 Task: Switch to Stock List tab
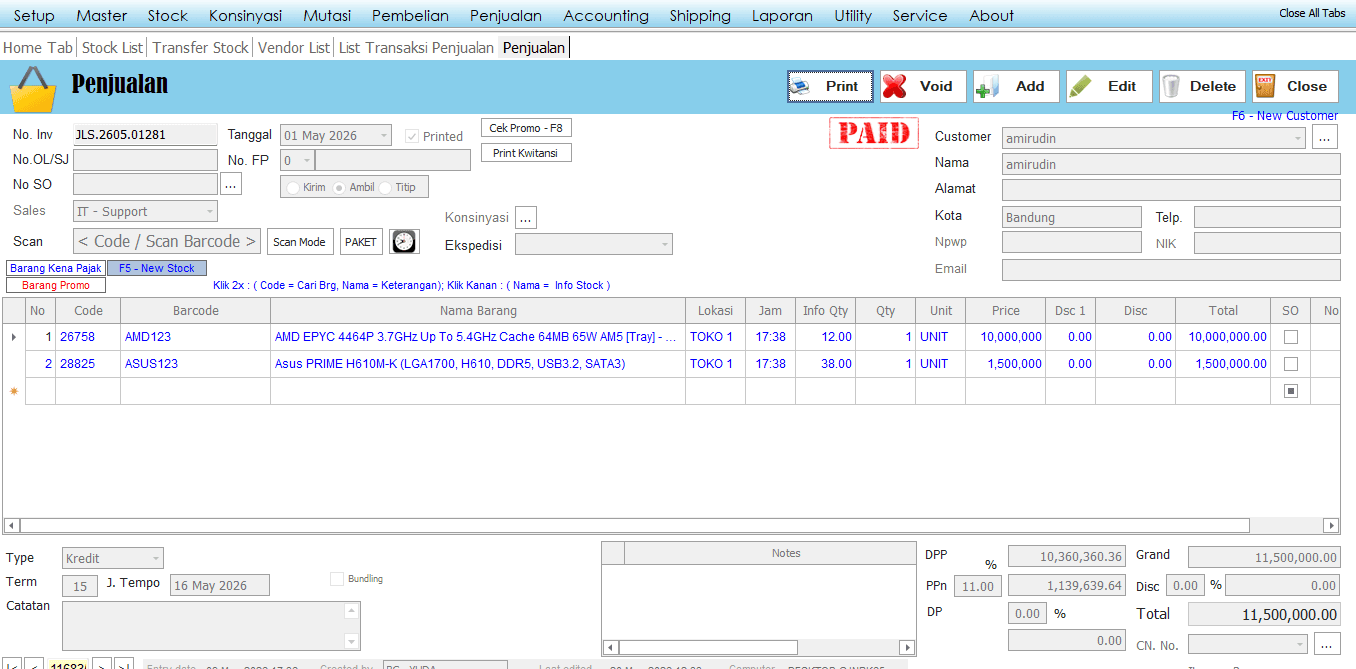(112, 47)
